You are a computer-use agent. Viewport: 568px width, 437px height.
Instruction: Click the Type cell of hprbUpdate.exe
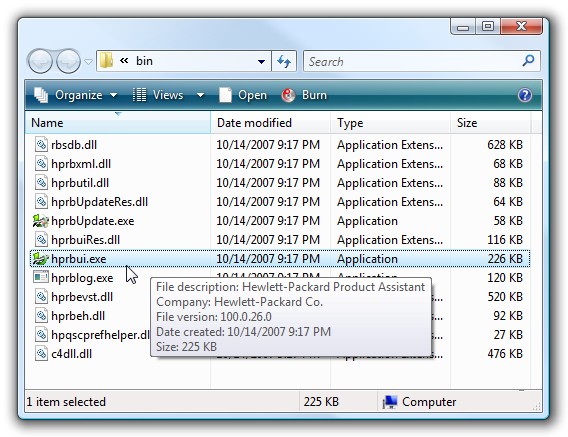tap(367, 221)
